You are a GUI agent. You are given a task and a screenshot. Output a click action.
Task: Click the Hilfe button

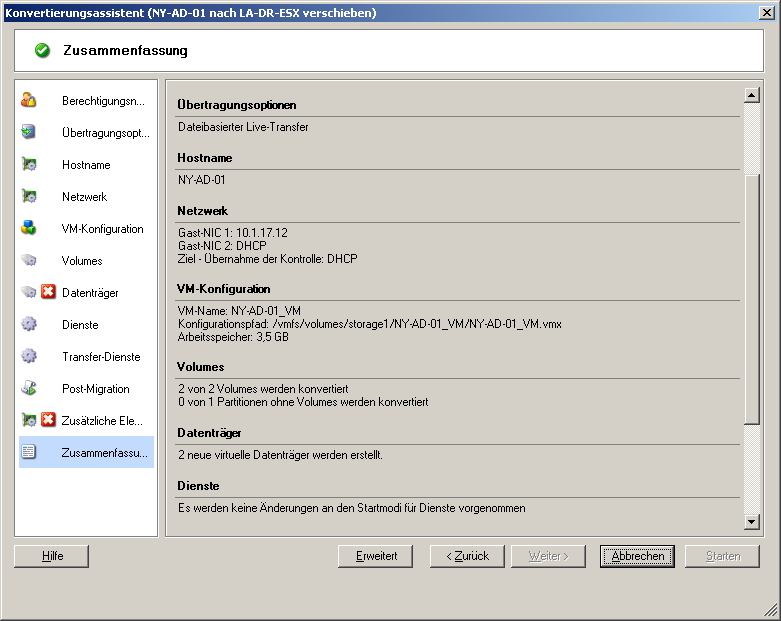click(x=52, y=556)
